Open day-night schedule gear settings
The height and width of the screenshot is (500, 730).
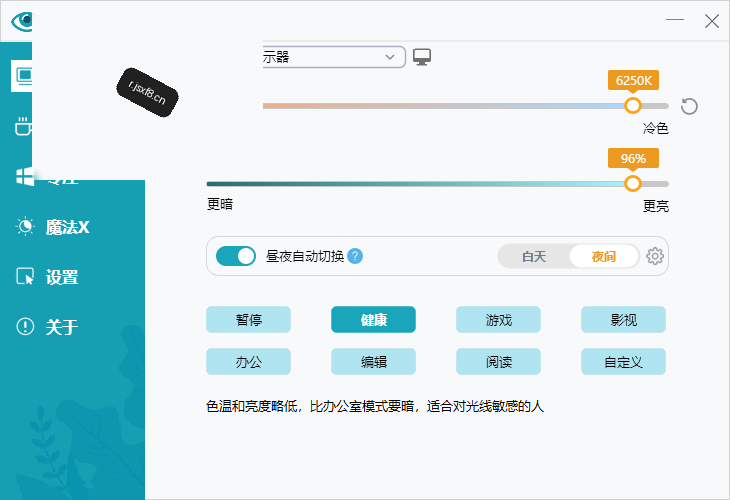click(655, 256)
